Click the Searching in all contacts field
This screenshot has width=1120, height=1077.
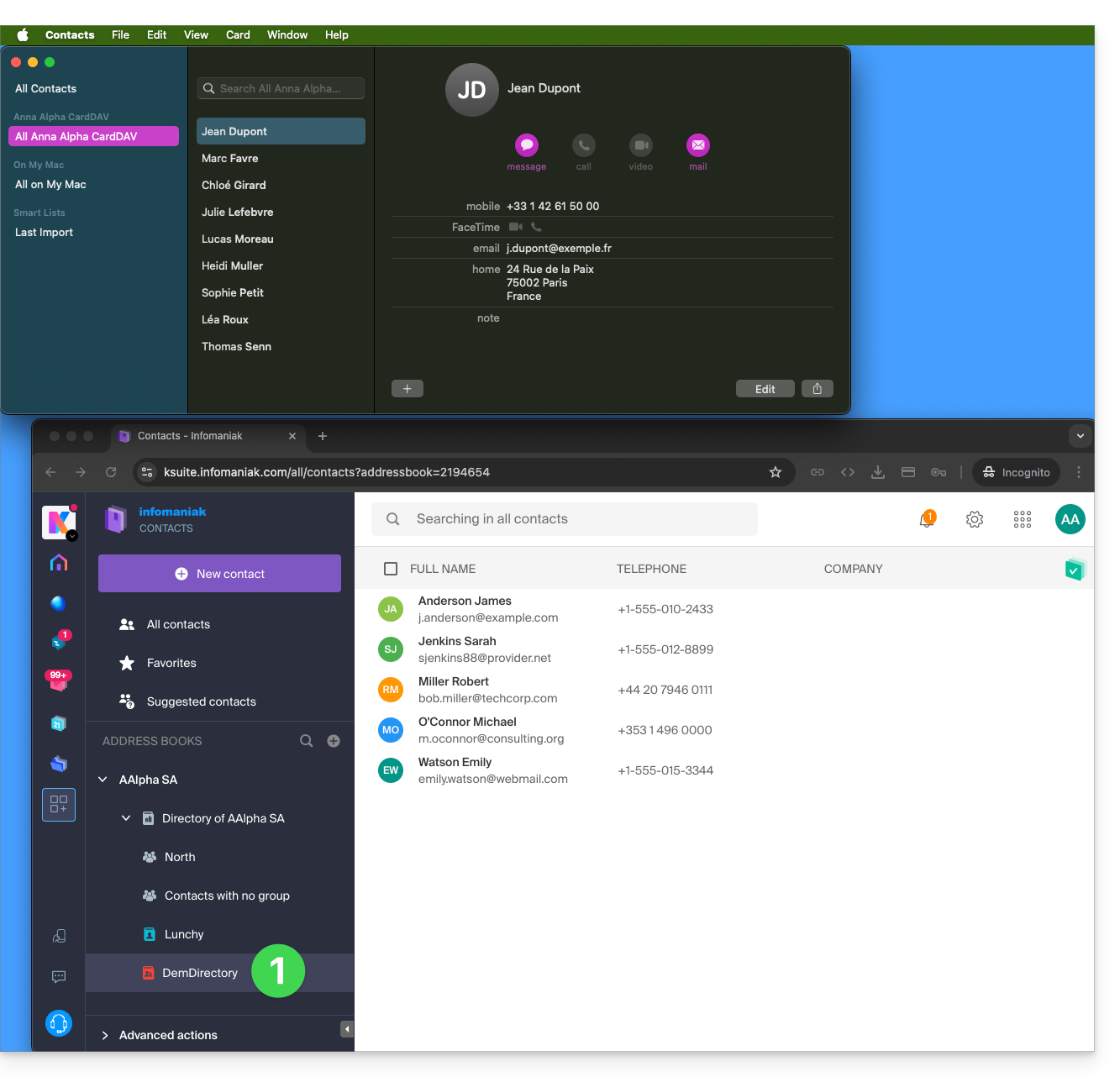point(565,519)
